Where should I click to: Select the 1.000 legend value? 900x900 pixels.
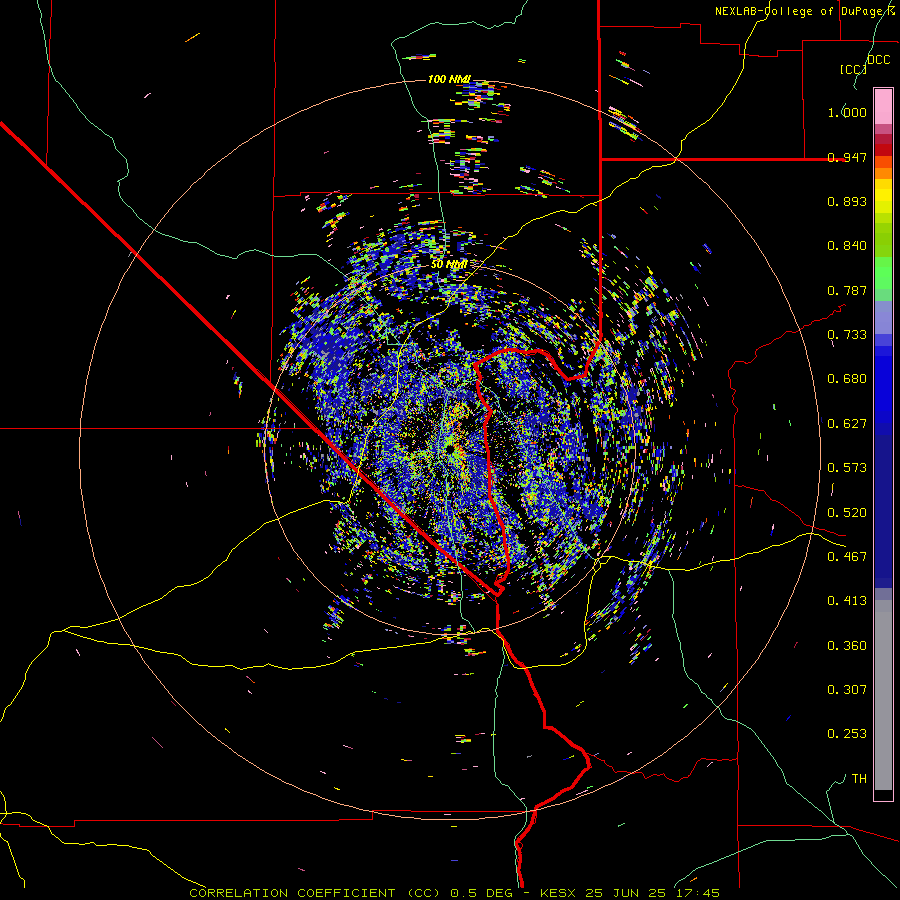pyautogui.click(x=847, y=112)
